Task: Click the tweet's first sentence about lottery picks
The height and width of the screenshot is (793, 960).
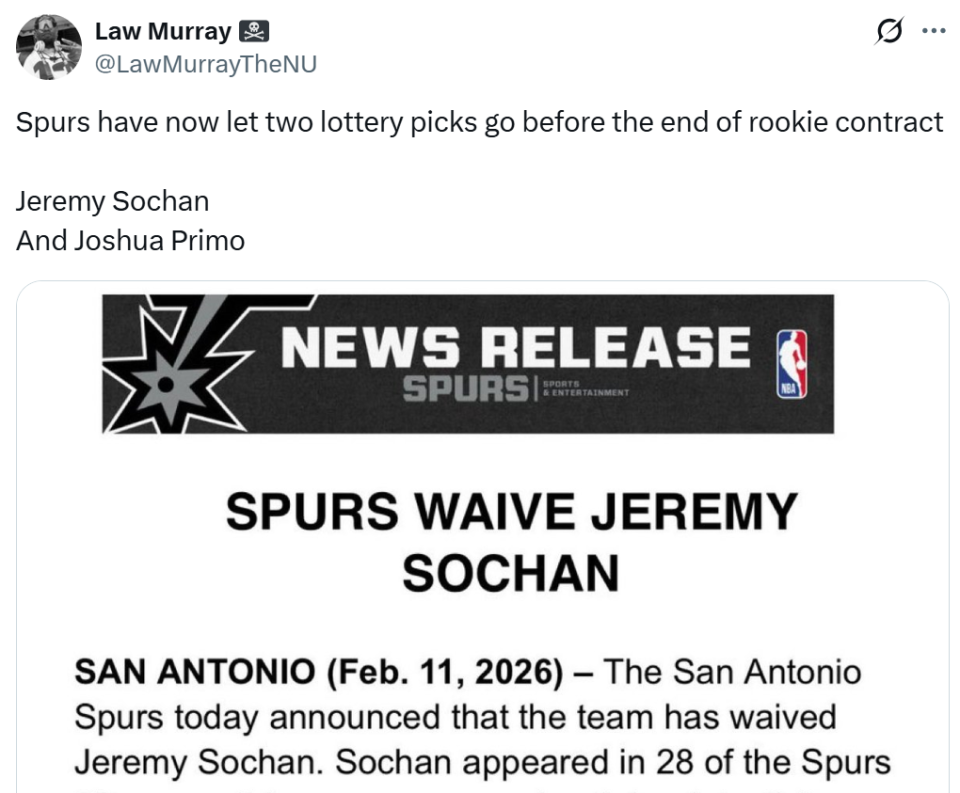Action: coord(479,122)
